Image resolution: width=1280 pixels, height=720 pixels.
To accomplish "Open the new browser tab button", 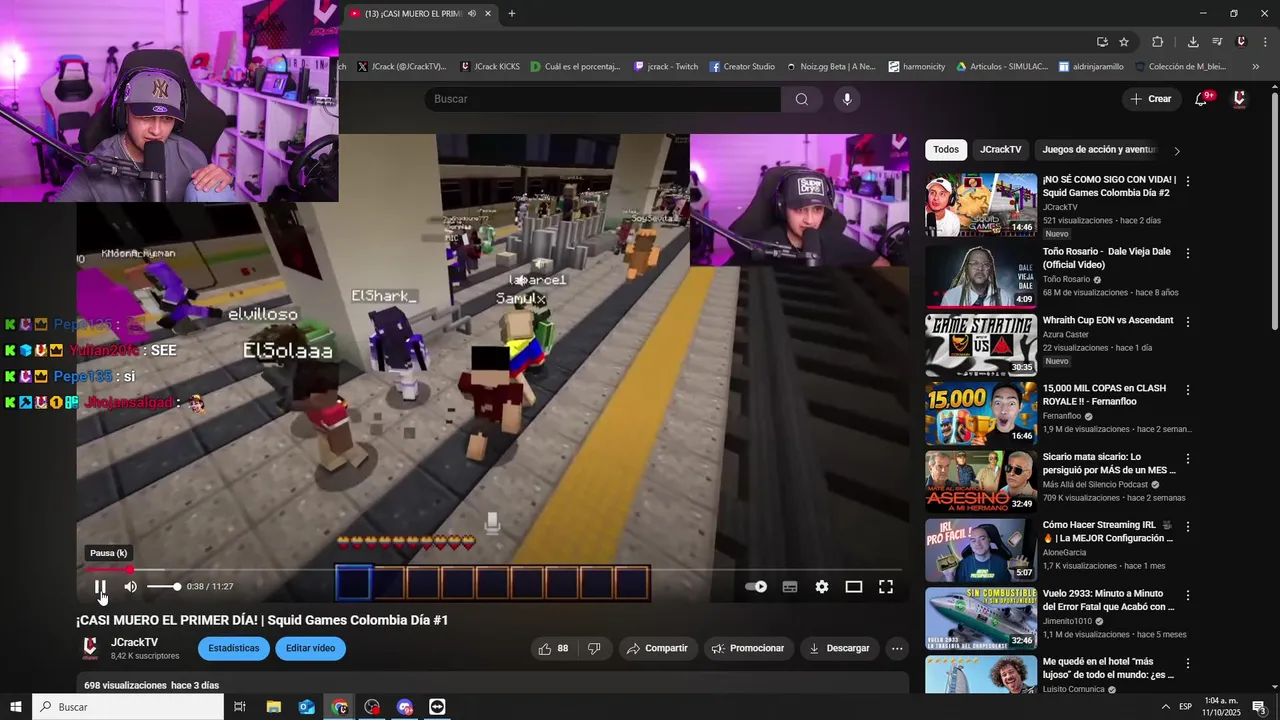I will (x=512, y=13).
